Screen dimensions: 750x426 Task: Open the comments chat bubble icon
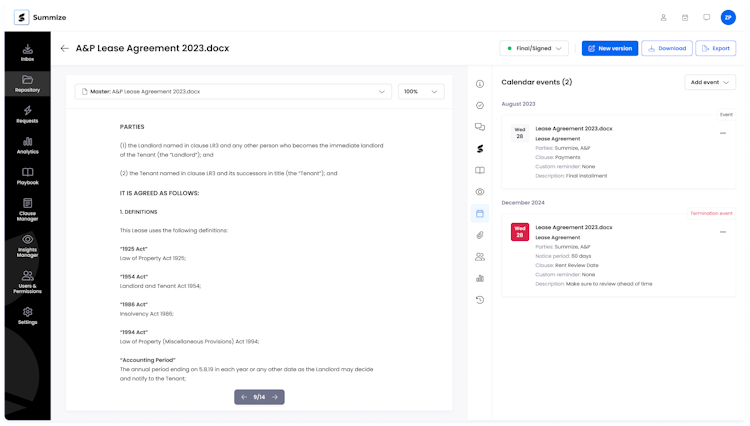pos(480,127)
